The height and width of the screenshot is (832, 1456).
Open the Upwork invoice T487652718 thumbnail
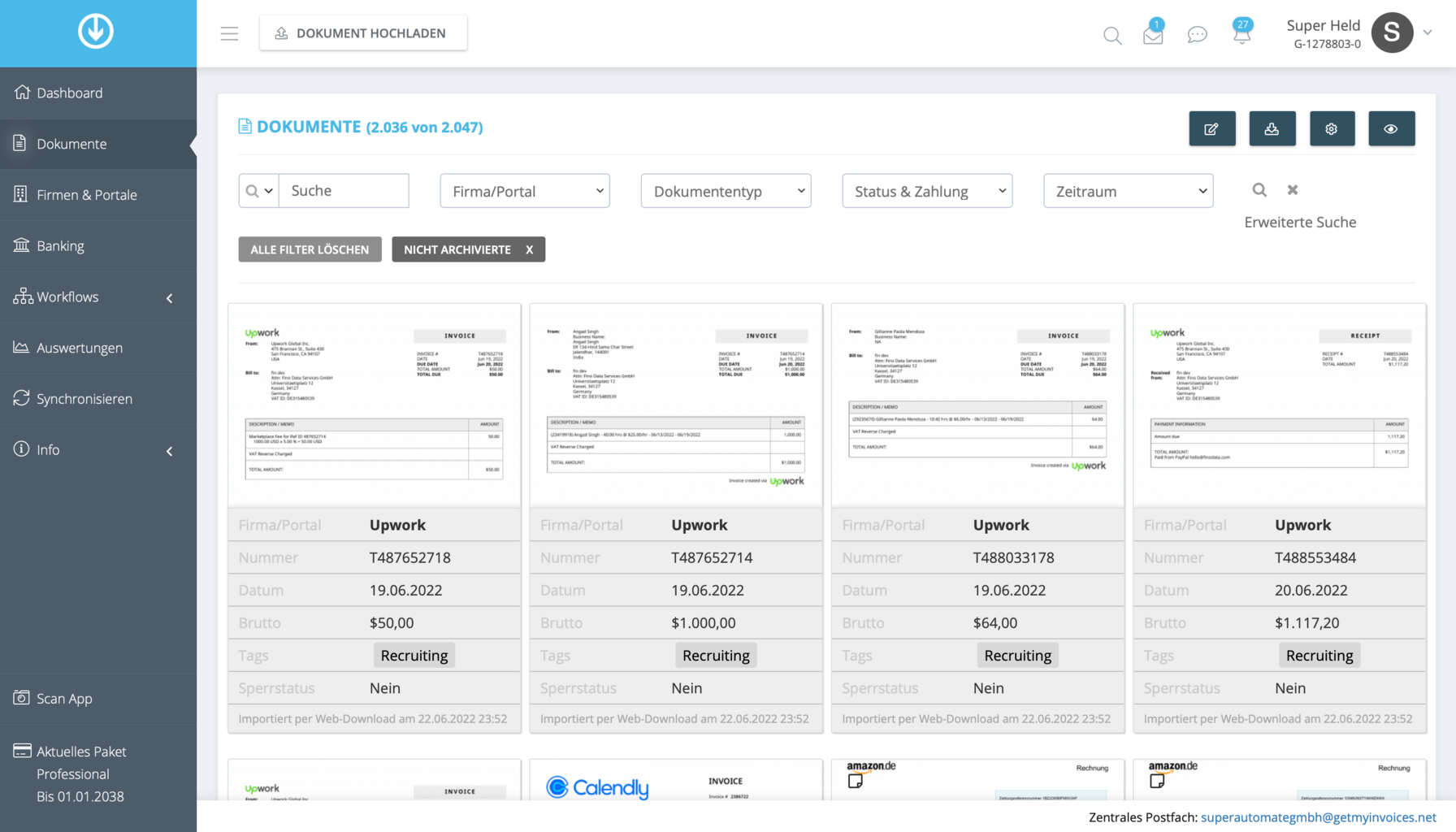coord(375,405)
